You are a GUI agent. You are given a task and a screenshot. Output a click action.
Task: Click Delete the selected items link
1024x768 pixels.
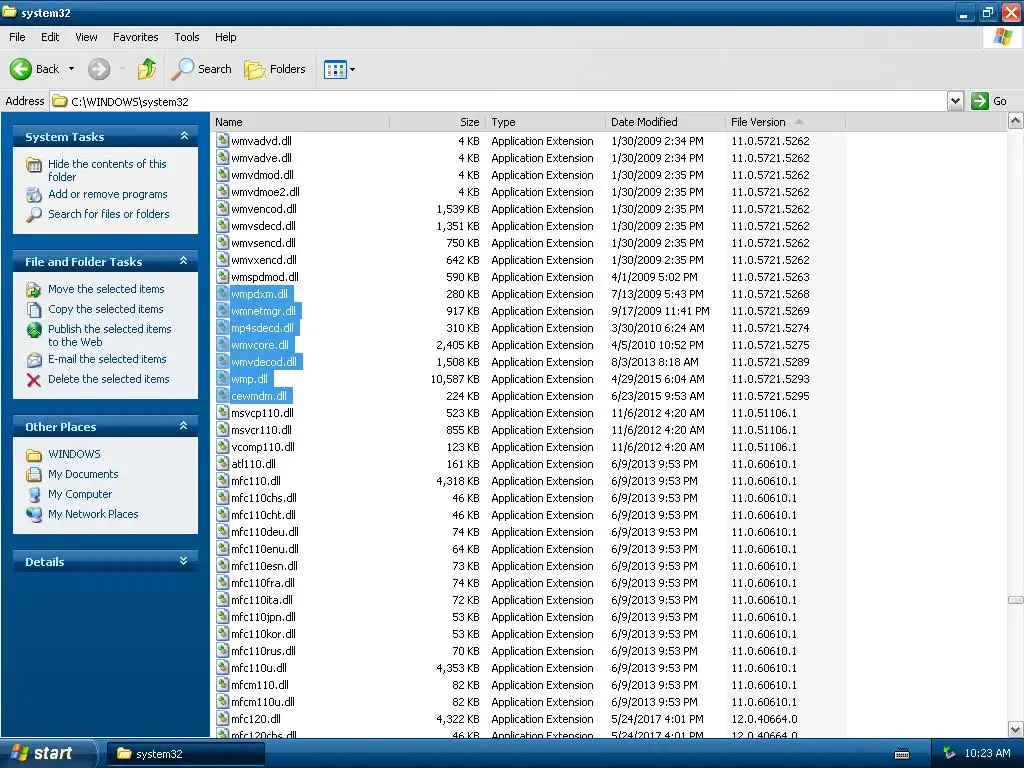(108, 379)
